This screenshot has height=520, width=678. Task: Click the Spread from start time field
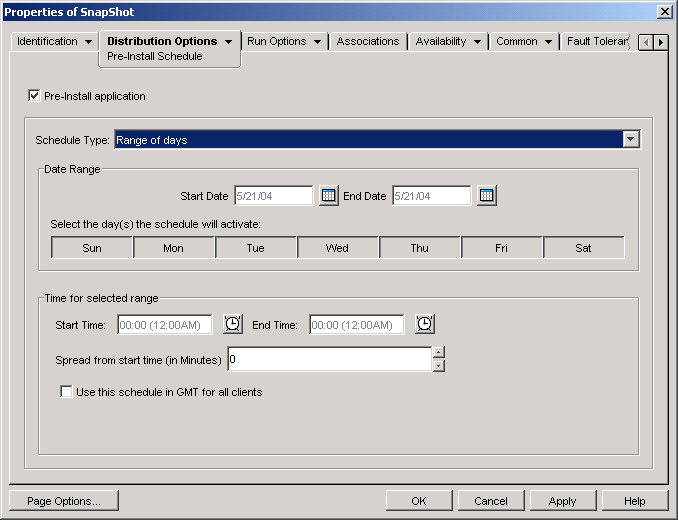click(x=330, y=359)
